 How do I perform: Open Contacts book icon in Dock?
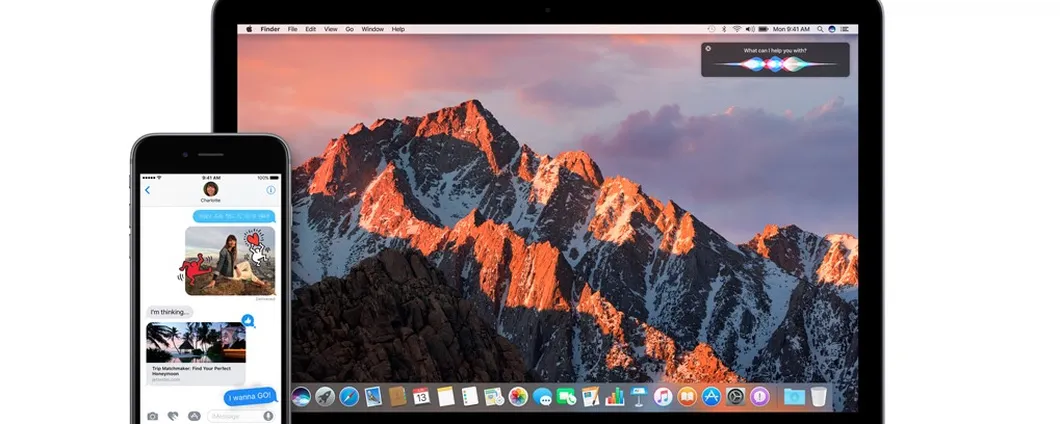(x=398, y=396)
